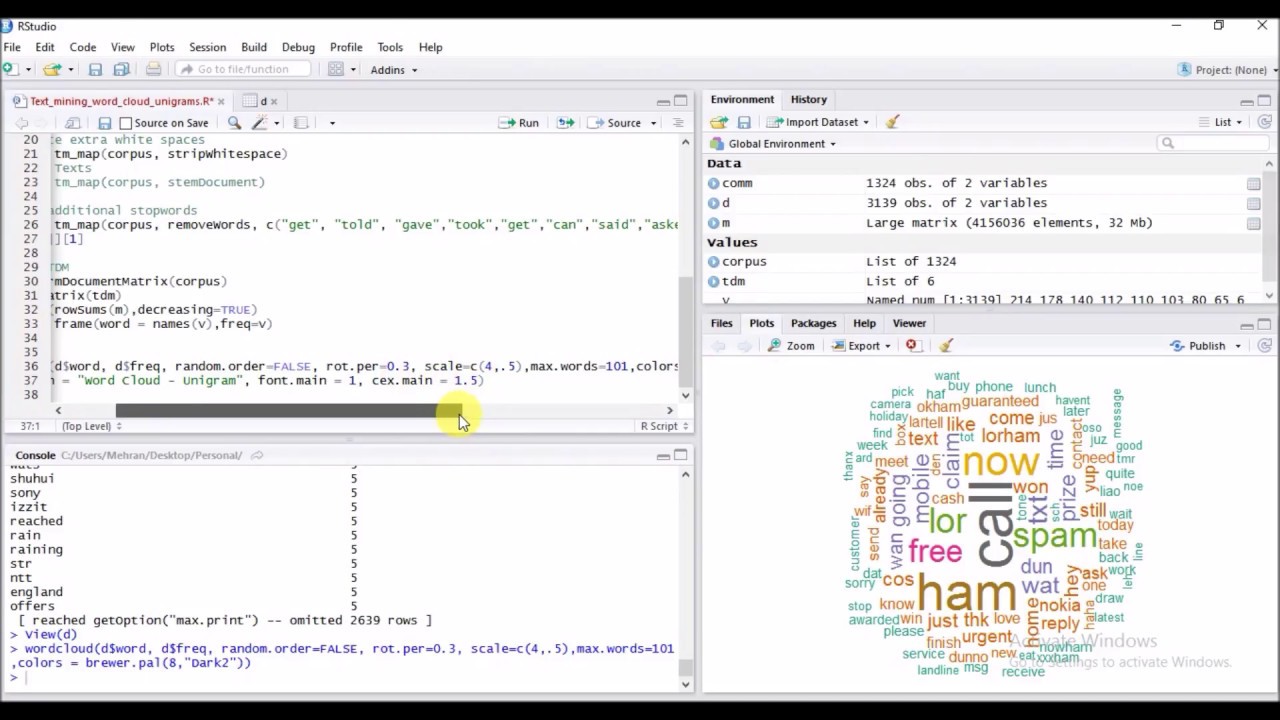Click the save workspace icon in Environment

(x=744, y=122)
